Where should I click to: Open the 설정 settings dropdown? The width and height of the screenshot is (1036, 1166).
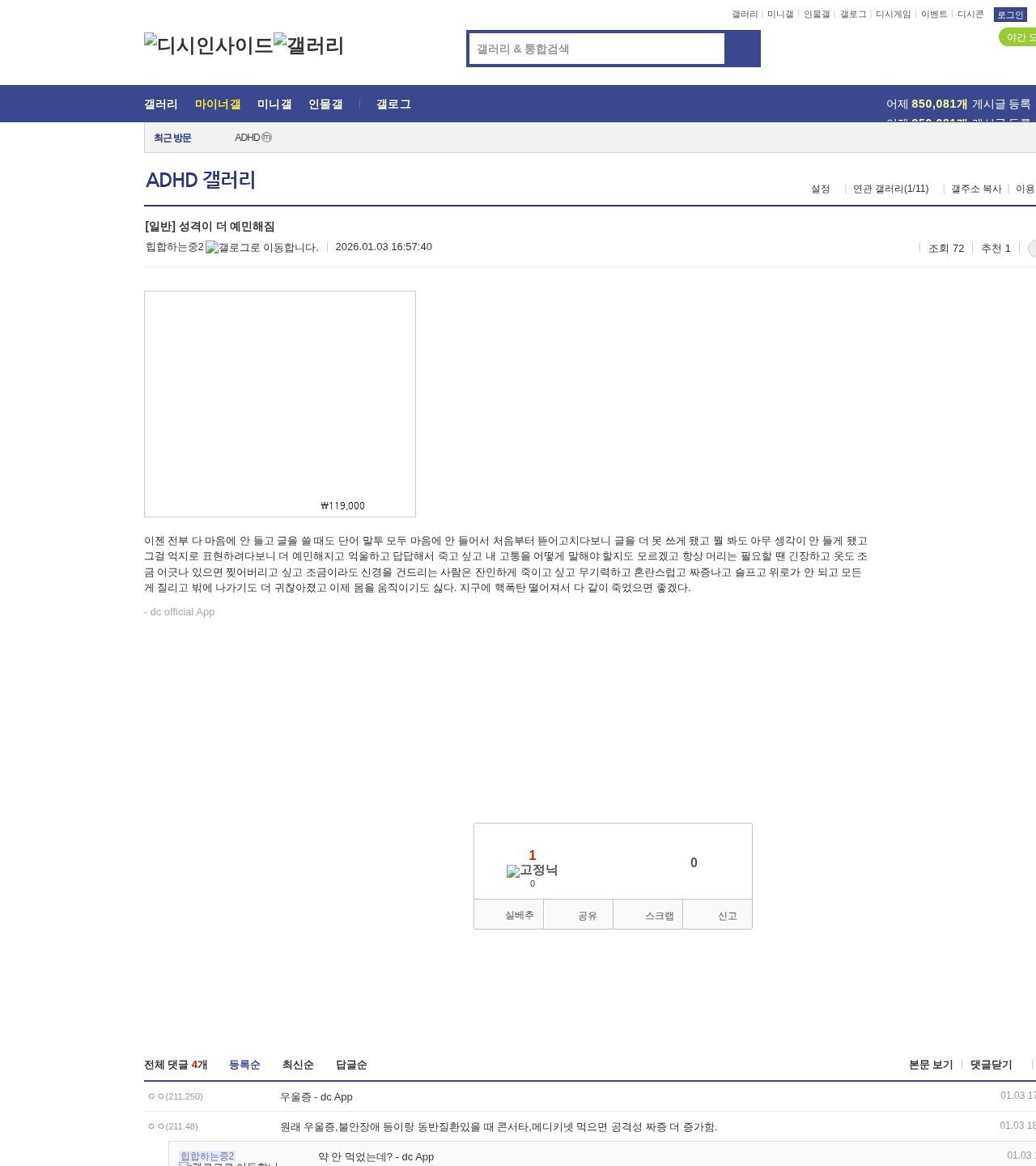pos(821,189)
